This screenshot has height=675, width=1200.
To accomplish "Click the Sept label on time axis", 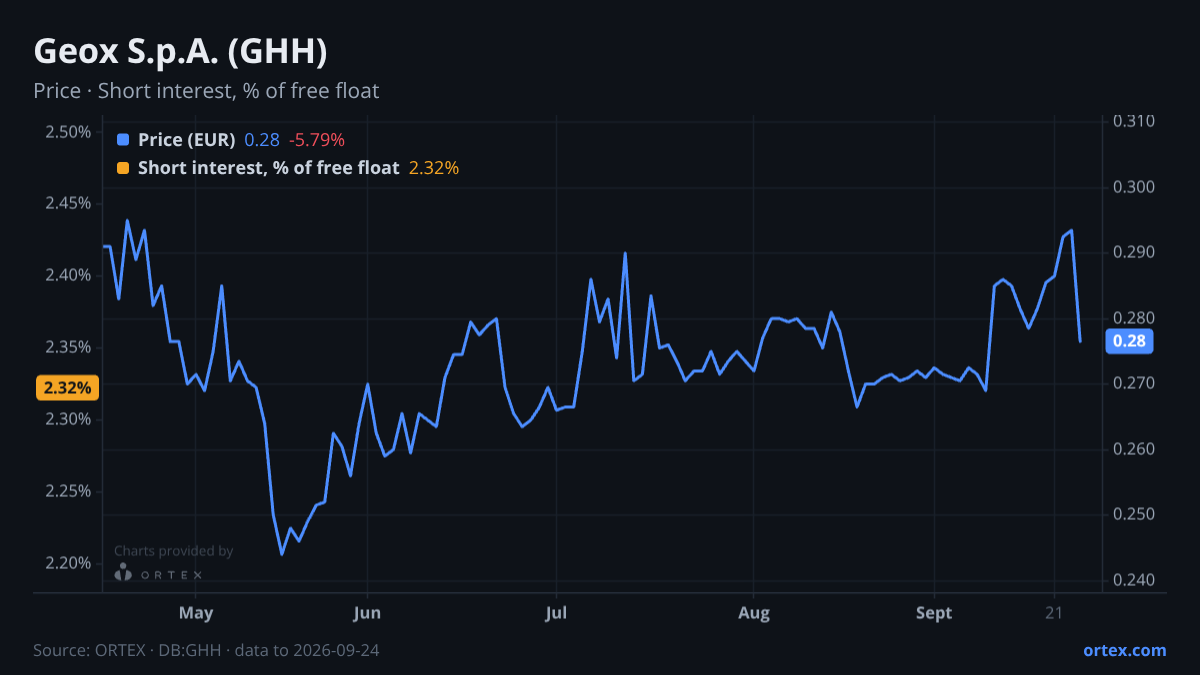I will pyautogui.click(x=934, y=613).
